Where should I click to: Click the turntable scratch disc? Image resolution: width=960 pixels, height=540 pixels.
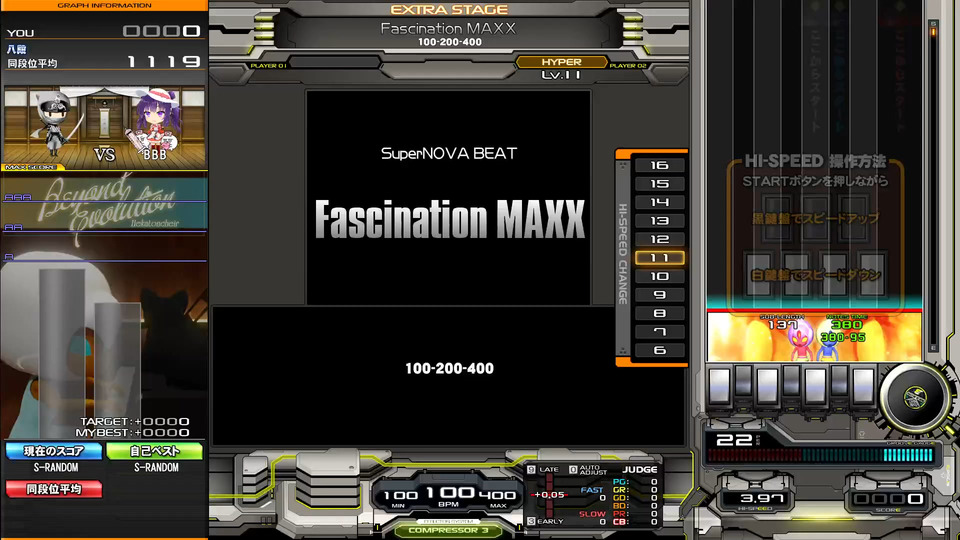[915, 398]
